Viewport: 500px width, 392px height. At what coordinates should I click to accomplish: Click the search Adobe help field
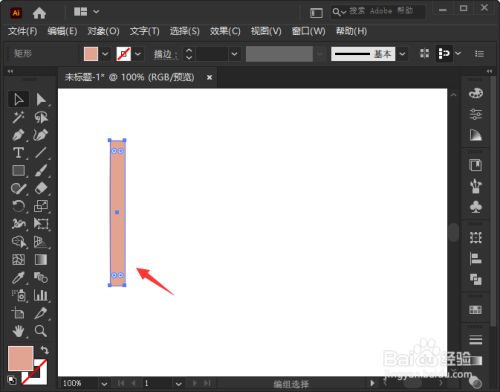click(x=378, y=11)
